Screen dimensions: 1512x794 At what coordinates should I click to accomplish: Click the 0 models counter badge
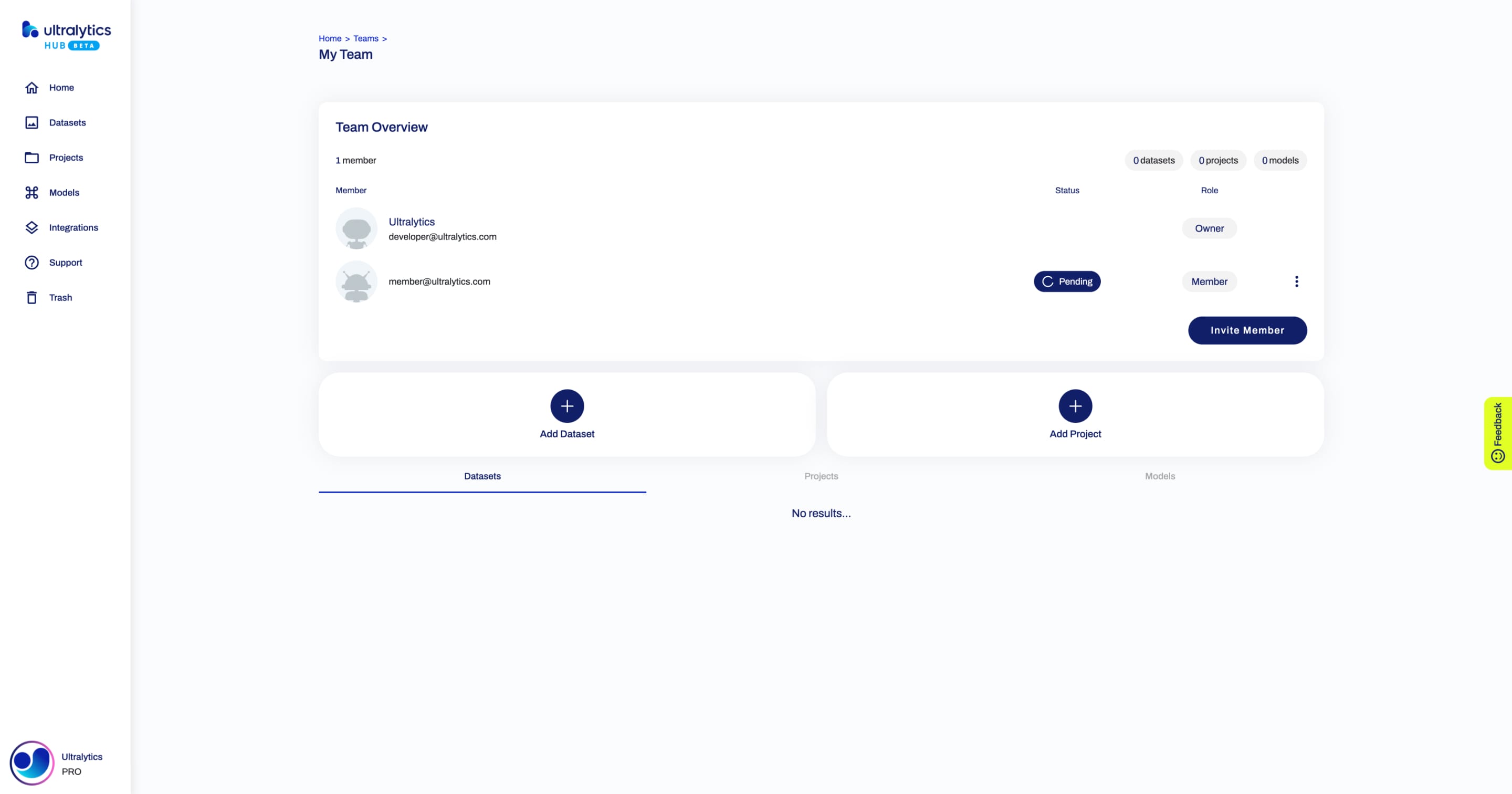point(1280,160)
